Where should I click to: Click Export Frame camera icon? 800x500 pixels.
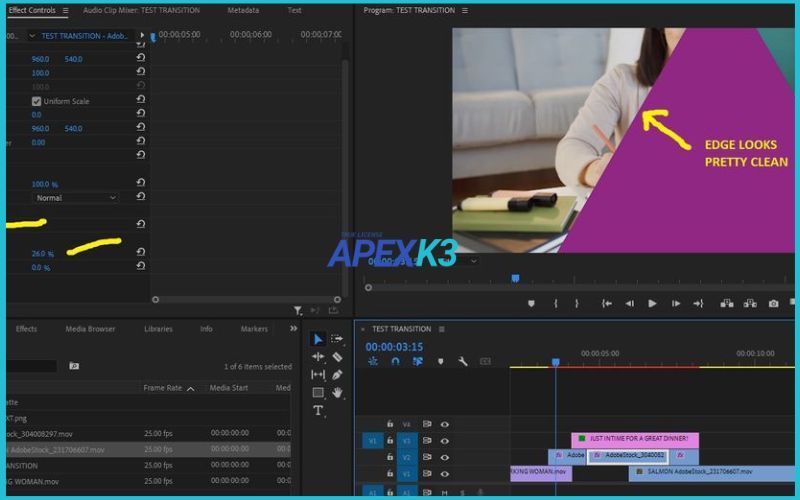pos(773,304)
